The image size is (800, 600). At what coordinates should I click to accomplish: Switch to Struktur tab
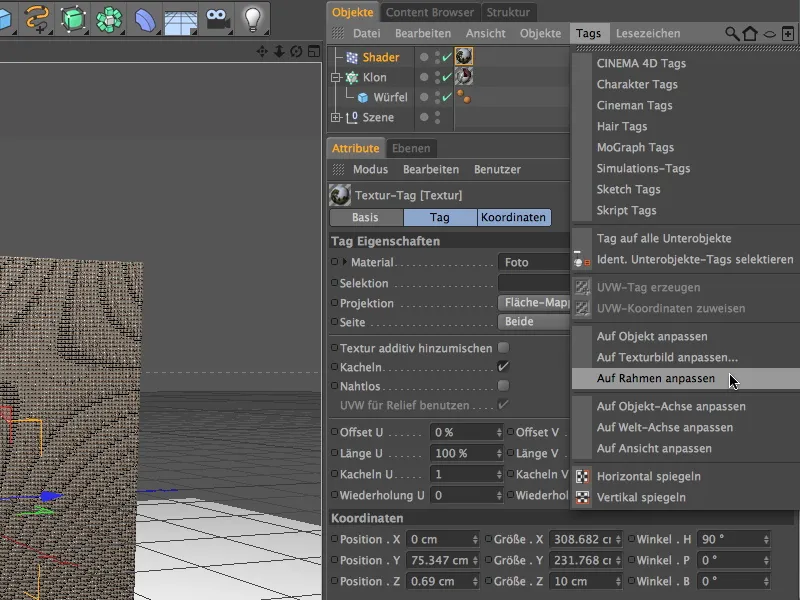(508, 12)
